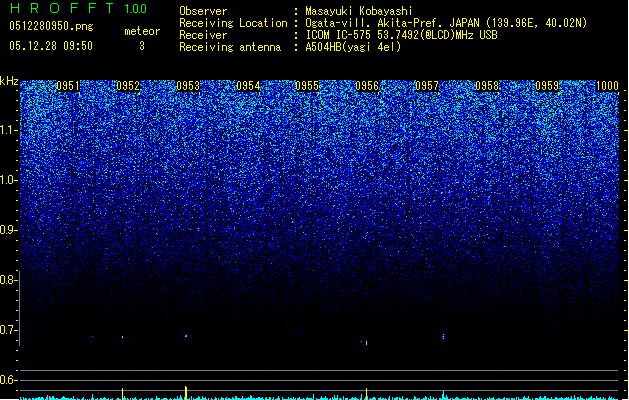Click the Observer field label
Screen dimensions: 629x400
[x=203, y=11]
